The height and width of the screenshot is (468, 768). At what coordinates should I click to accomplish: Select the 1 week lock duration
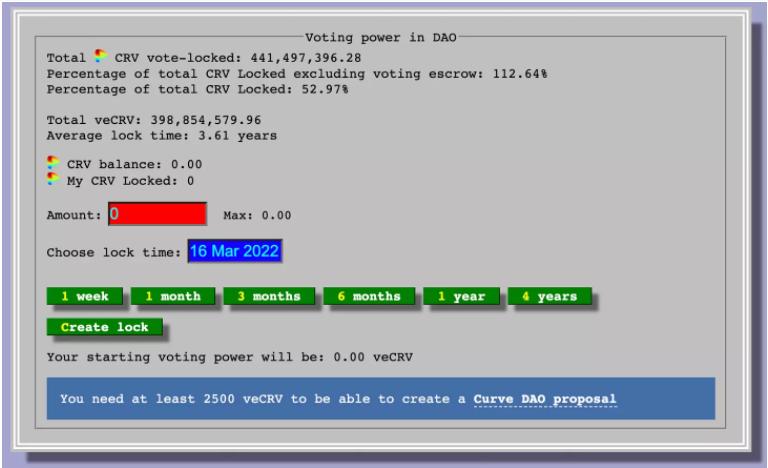tap(84, 296)
